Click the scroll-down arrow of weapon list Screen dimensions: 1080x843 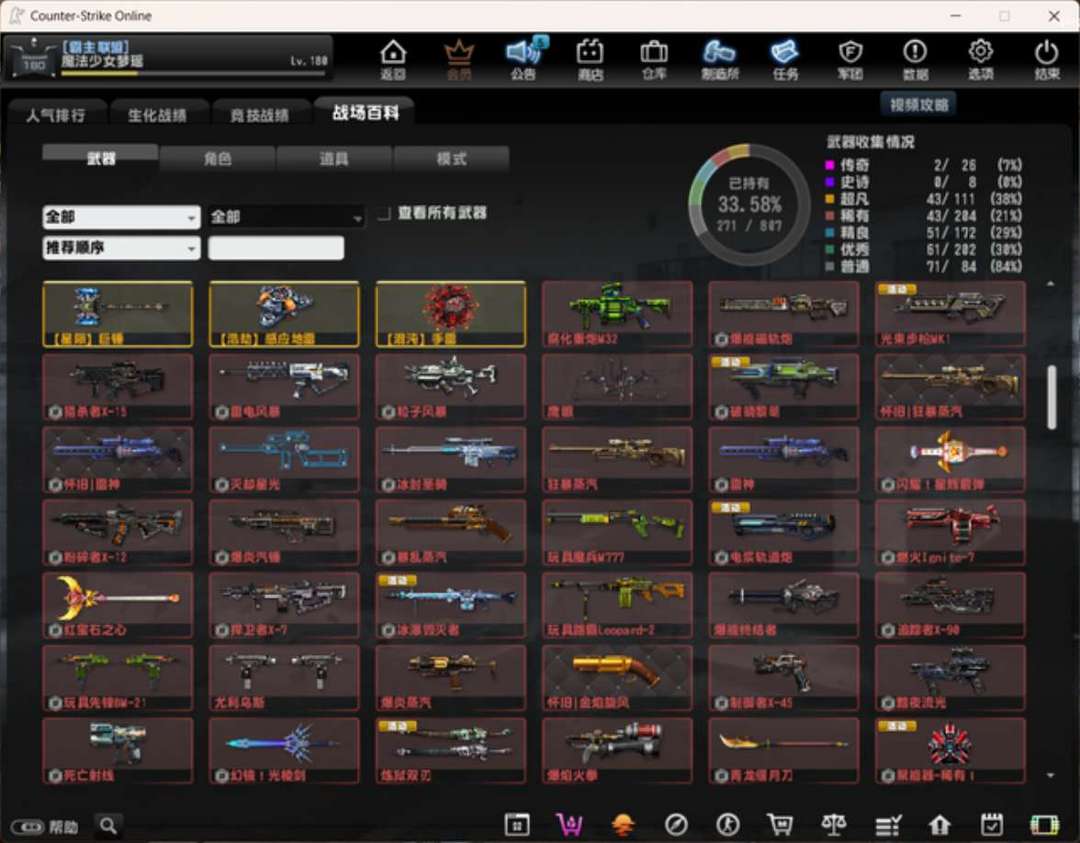pyautogui.click(x=1050, y=776)
